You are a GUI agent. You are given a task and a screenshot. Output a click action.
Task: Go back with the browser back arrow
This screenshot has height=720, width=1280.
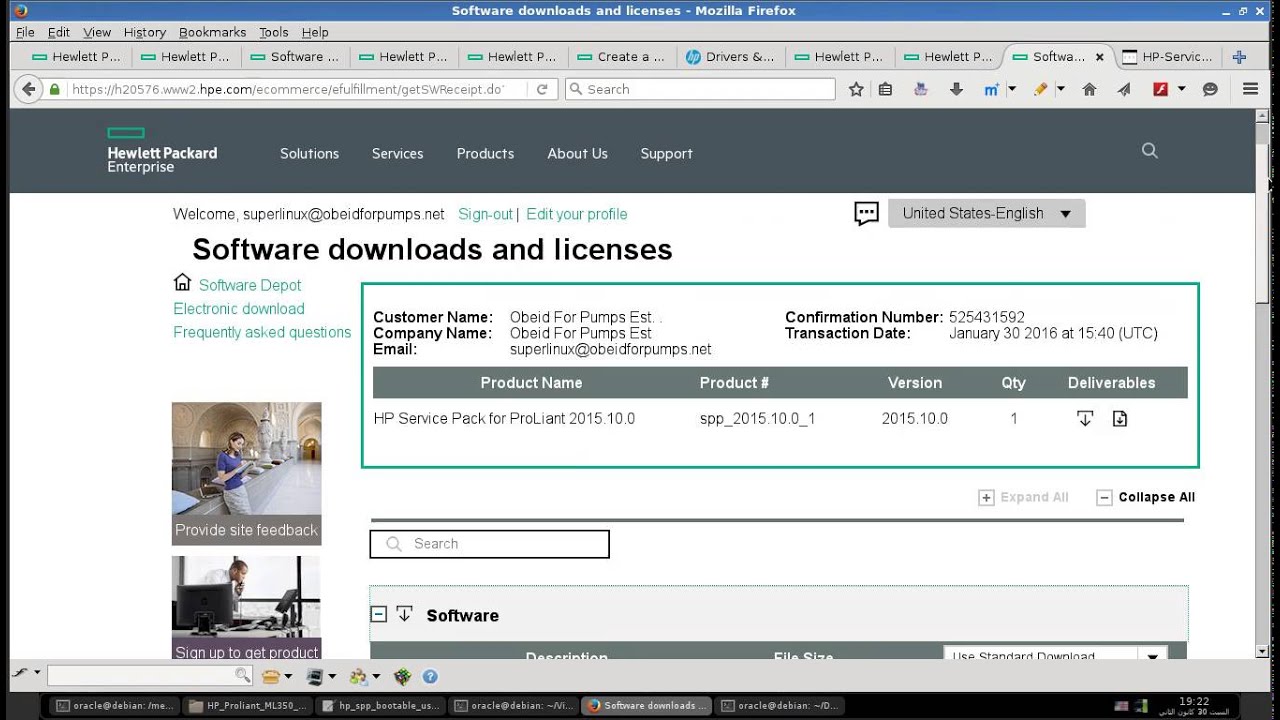[29, 89]
